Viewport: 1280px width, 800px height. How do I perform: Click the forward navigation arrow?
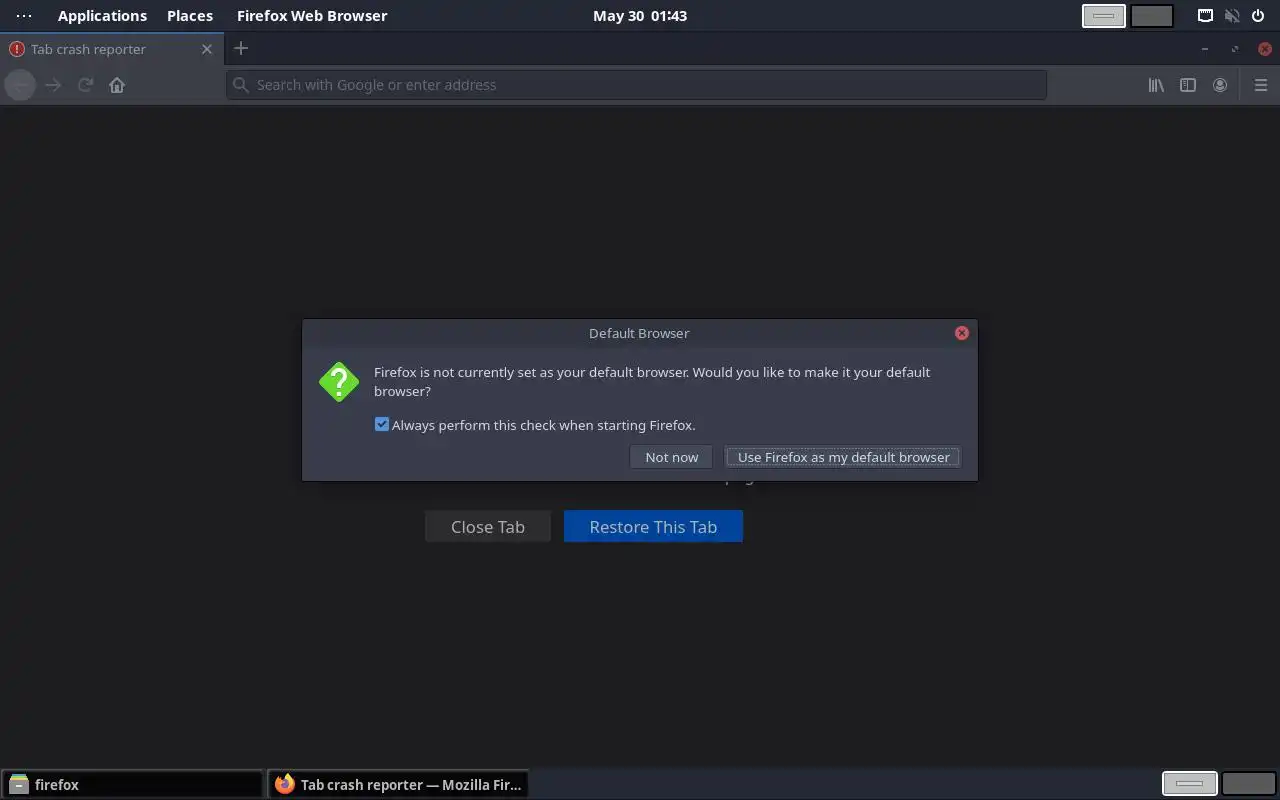pos(53,85)
